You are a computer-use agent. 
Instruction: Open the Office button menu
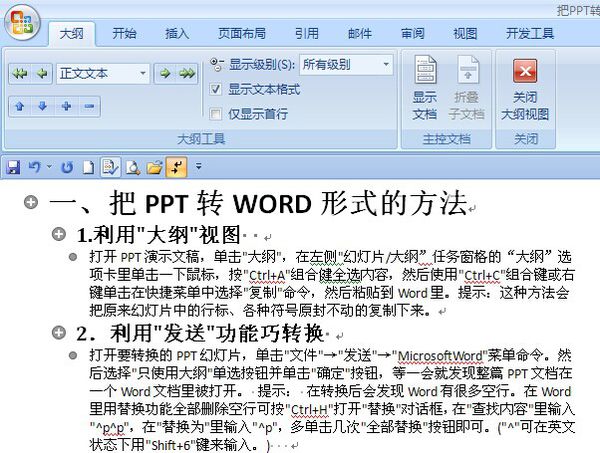(22, 23)
